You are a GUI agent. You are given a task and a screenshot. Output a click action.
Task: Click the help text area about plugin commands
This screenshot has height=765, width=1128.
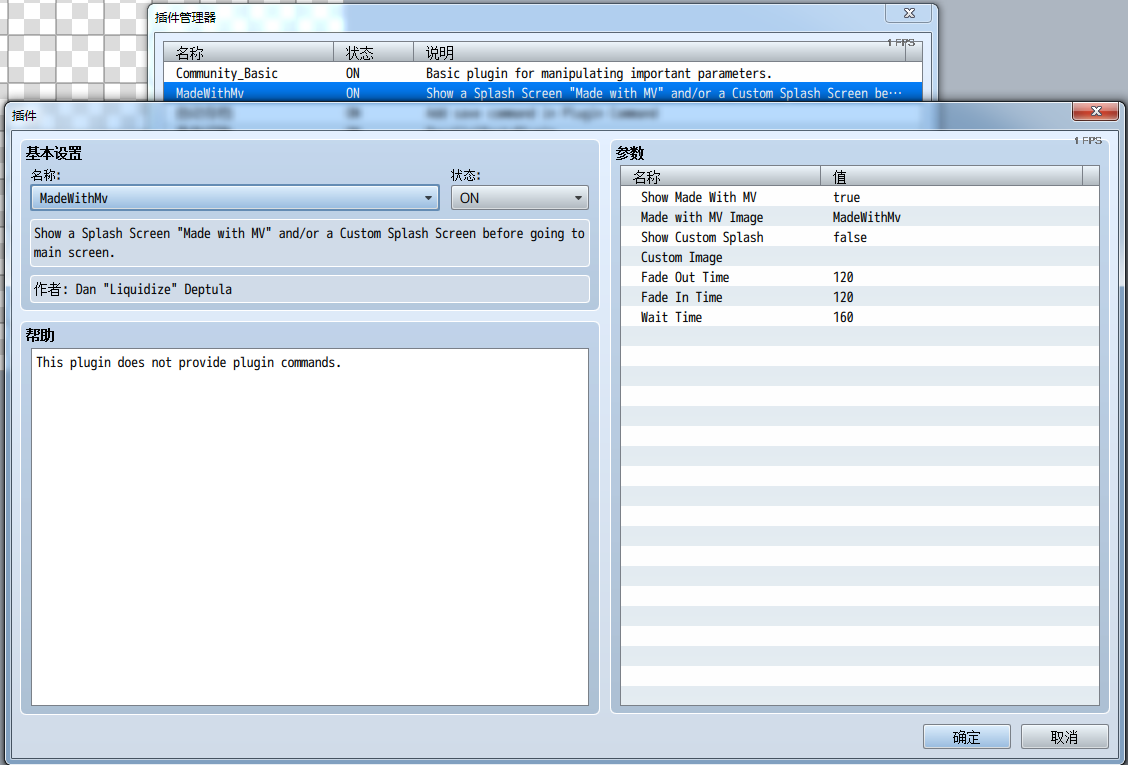click(310, 527)
